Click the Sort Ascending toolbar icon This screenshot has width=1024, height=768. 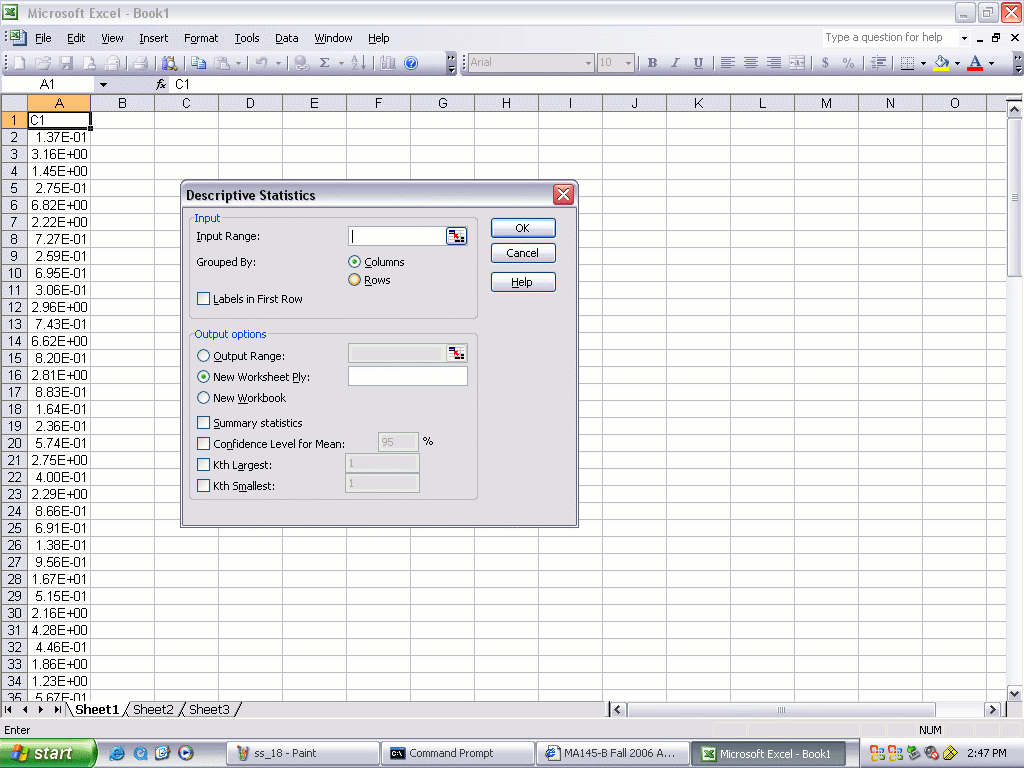click(358, 63)
